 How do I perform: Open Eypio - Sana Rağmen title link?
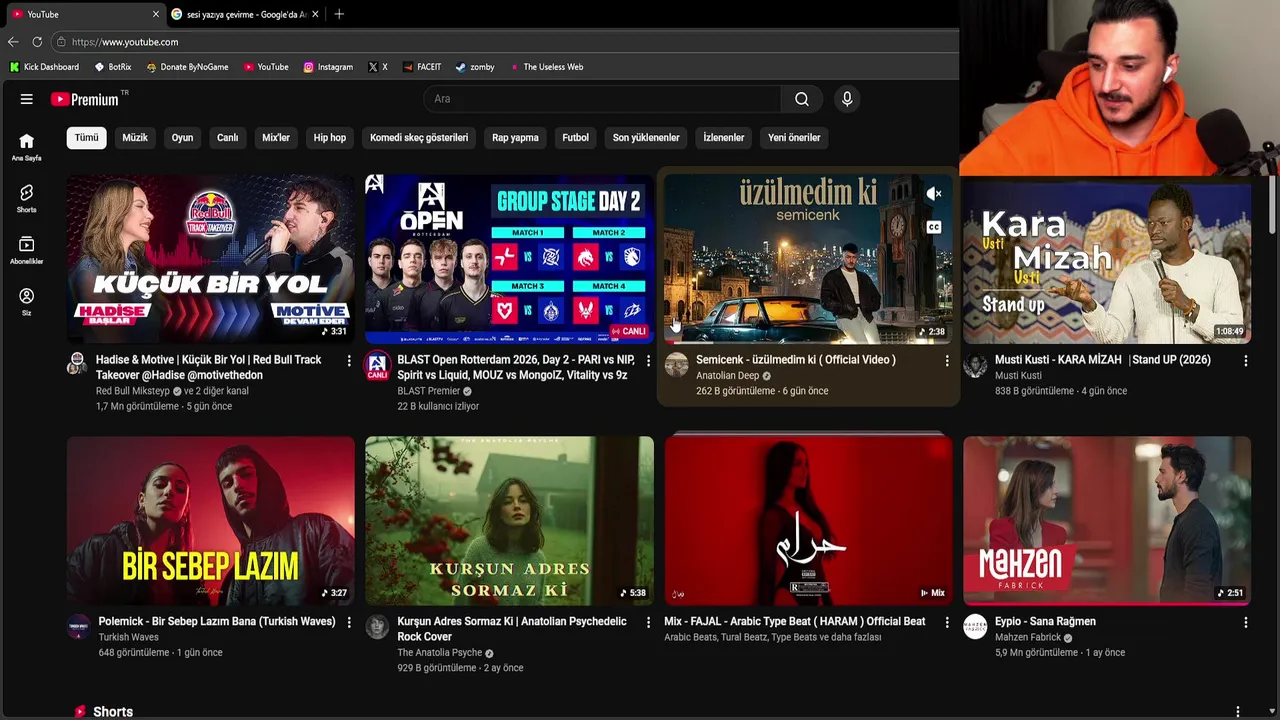1045,622
